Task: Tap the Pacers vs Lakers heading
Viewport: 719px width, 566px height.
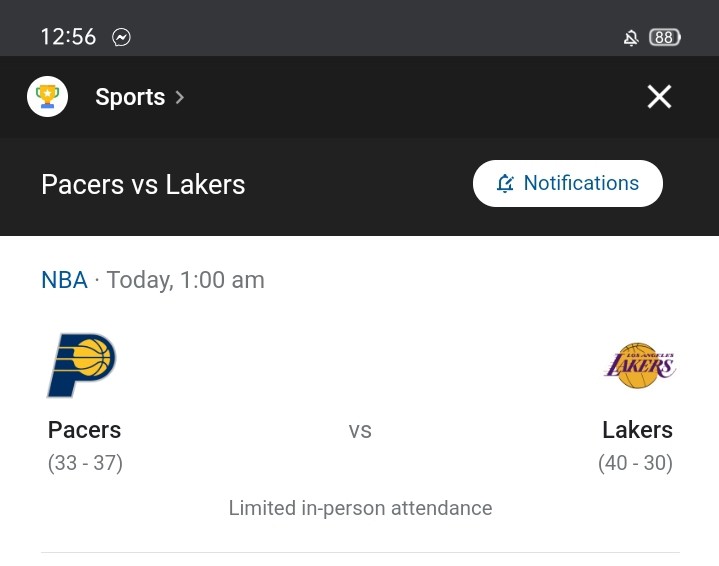Action: [143, 184]
